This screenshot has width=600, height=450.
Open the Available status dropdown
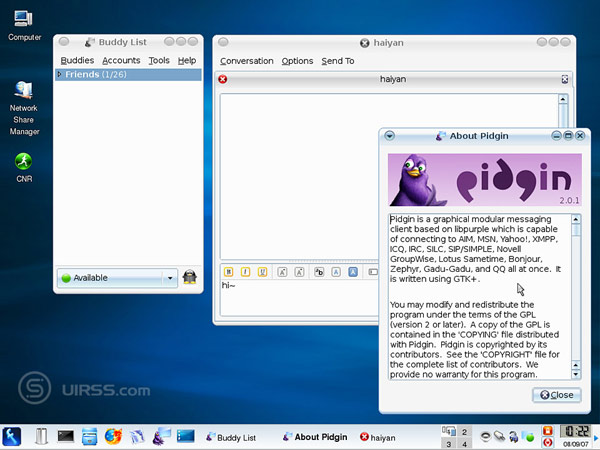click(x=170, y=278)
